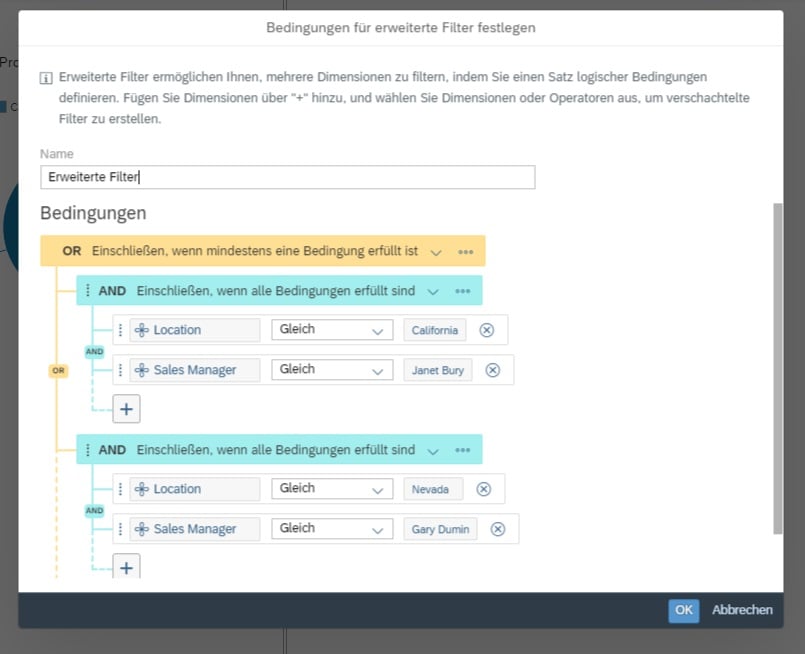Open more options for the OR group
805x654 pixels.
[465, 252]
